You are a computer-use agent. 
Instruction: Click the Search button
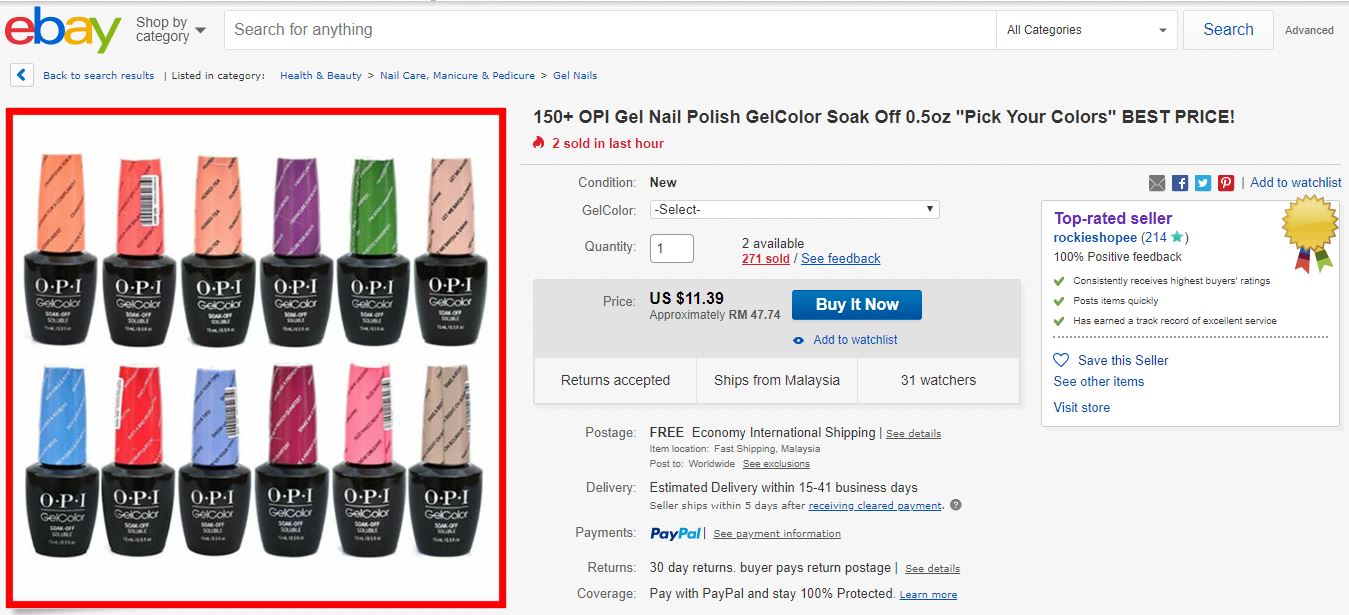point(1228,30)
